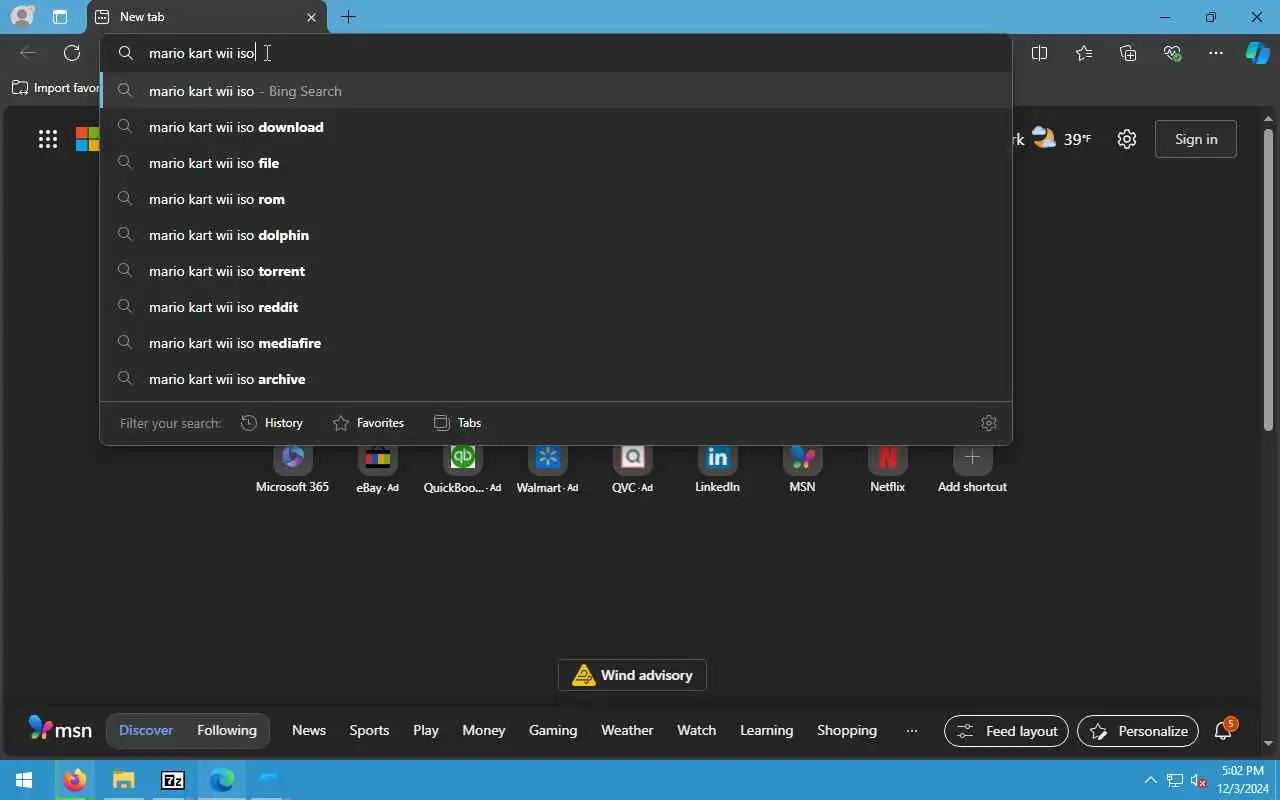Image resolution: width=1280 pixels, height=800 pixels.
Task: Expand more feed categories ellipsis
Action: point(912,731)
